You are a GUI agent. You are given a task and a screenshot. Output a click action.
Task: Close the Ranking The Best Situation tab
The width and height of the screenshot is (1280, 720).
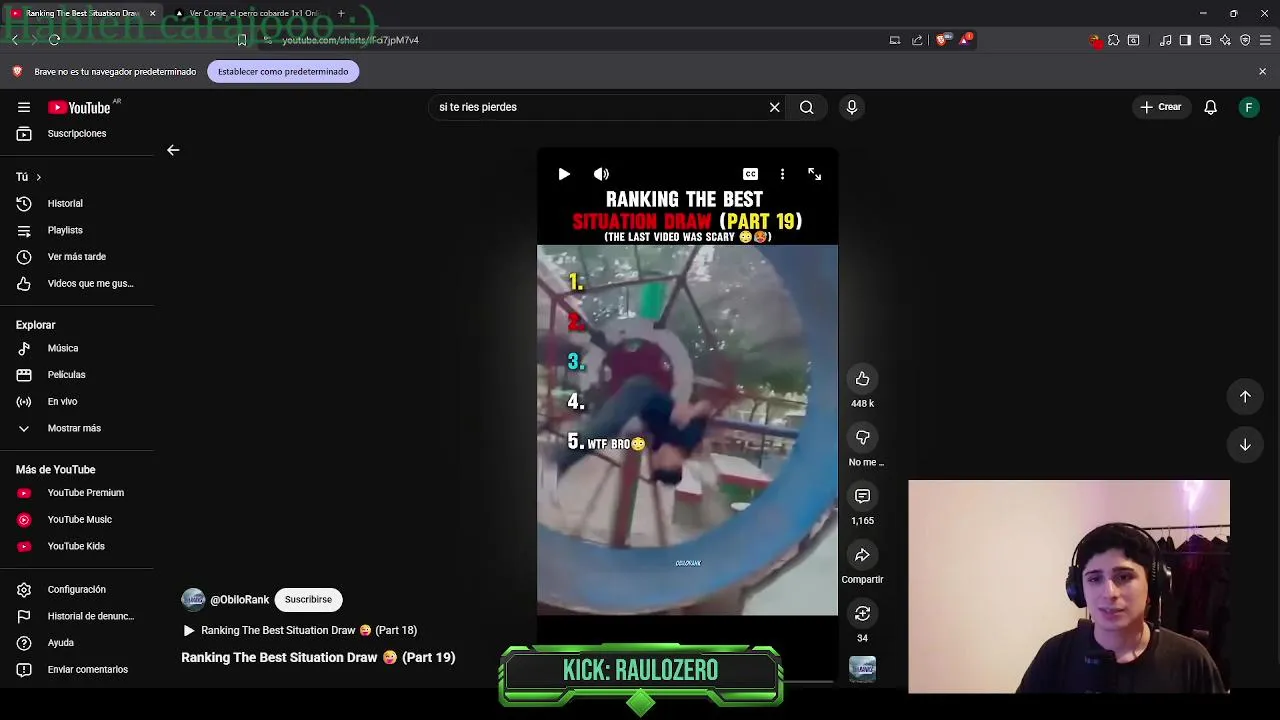pos(152,13)
